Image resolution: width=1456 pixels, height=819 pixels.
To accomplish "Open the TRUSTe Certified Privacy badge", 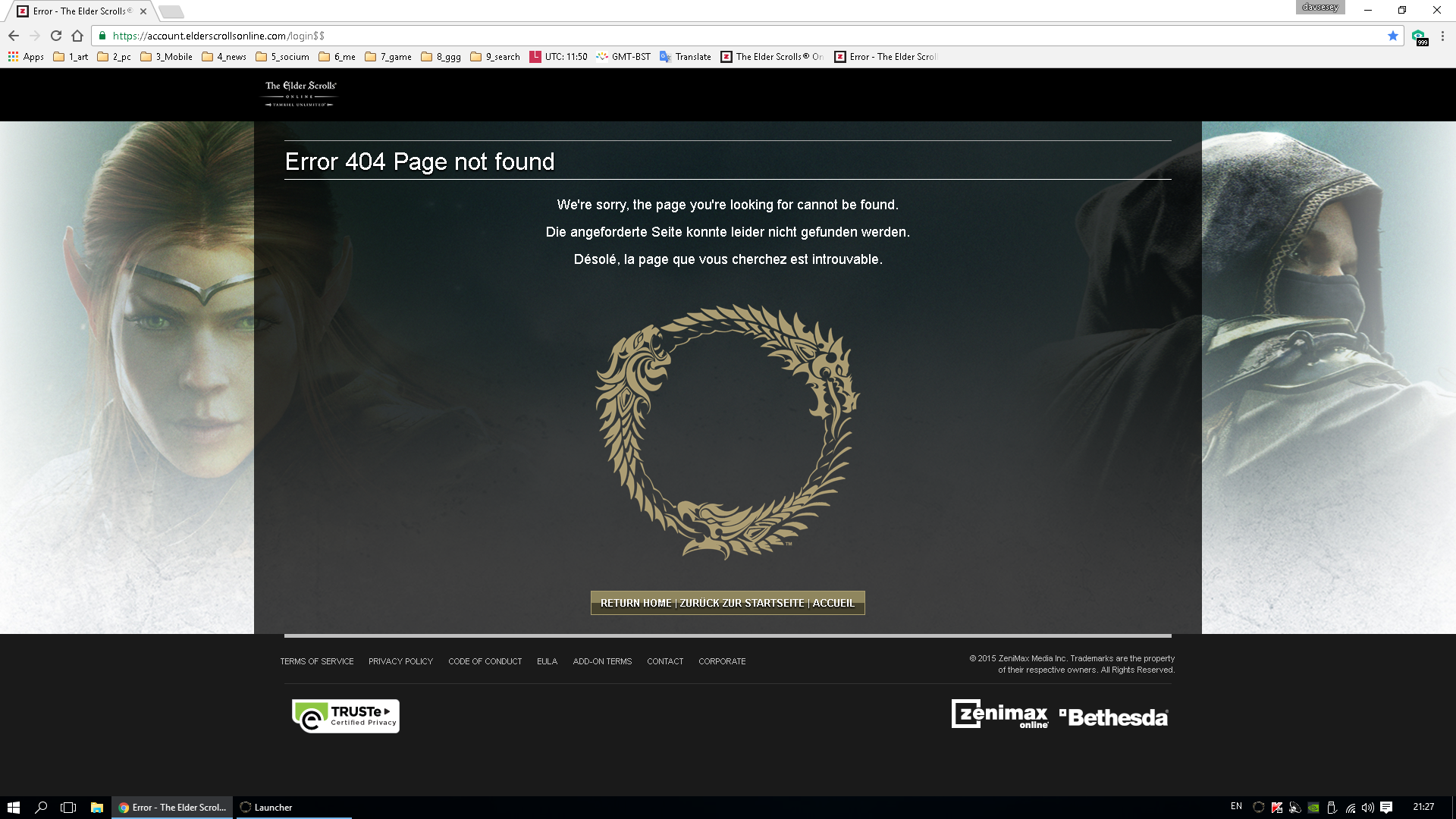I will pyautogui.click(x=346, y=716).
